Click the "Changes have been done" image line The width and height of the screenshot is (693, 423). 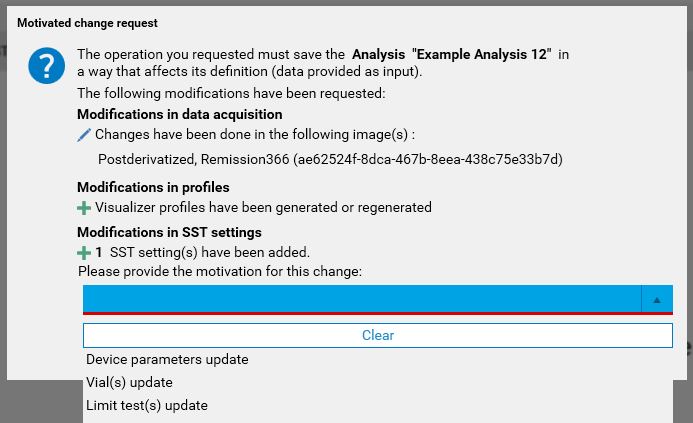[x=254, y=134]
